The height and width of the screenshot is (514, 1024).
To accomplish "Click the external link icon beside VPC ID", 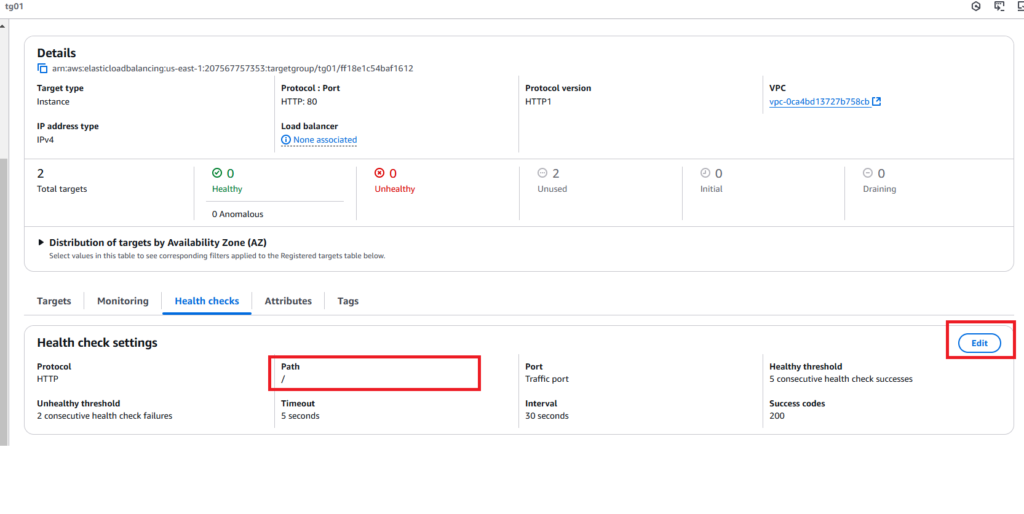I will click(877, 102).
